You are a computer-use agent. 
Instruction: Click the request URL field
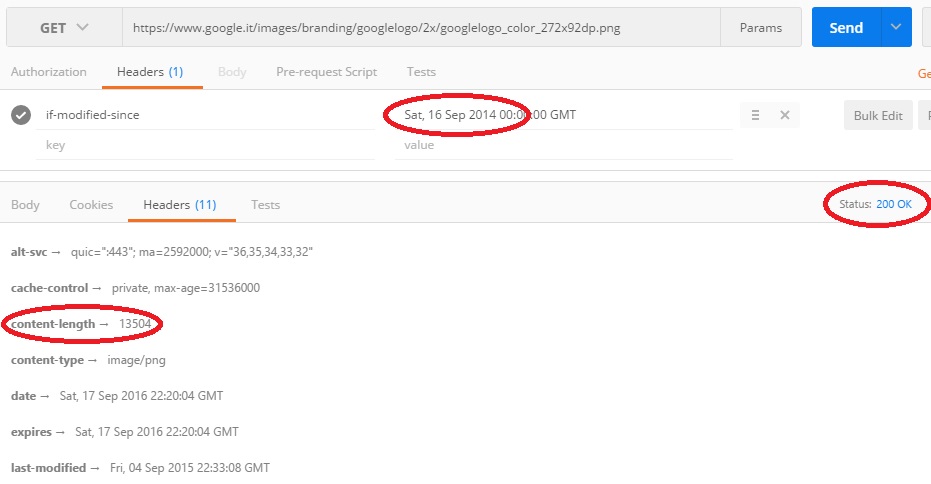pyautogui.click(x=420, y=28)
